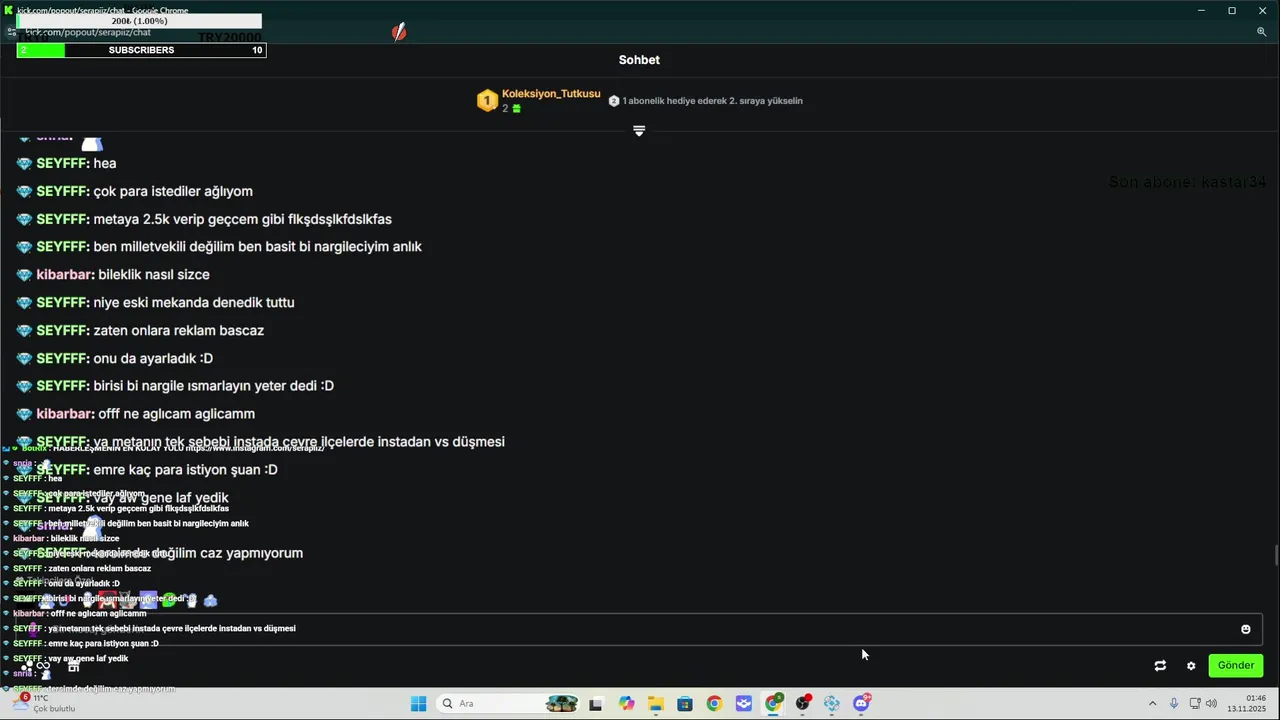This screenshot has width=1280, height=720.
Task: Click message 'birisi bi nargile ısmarlayın yeter dedi'
Action: tap(214, 386)
